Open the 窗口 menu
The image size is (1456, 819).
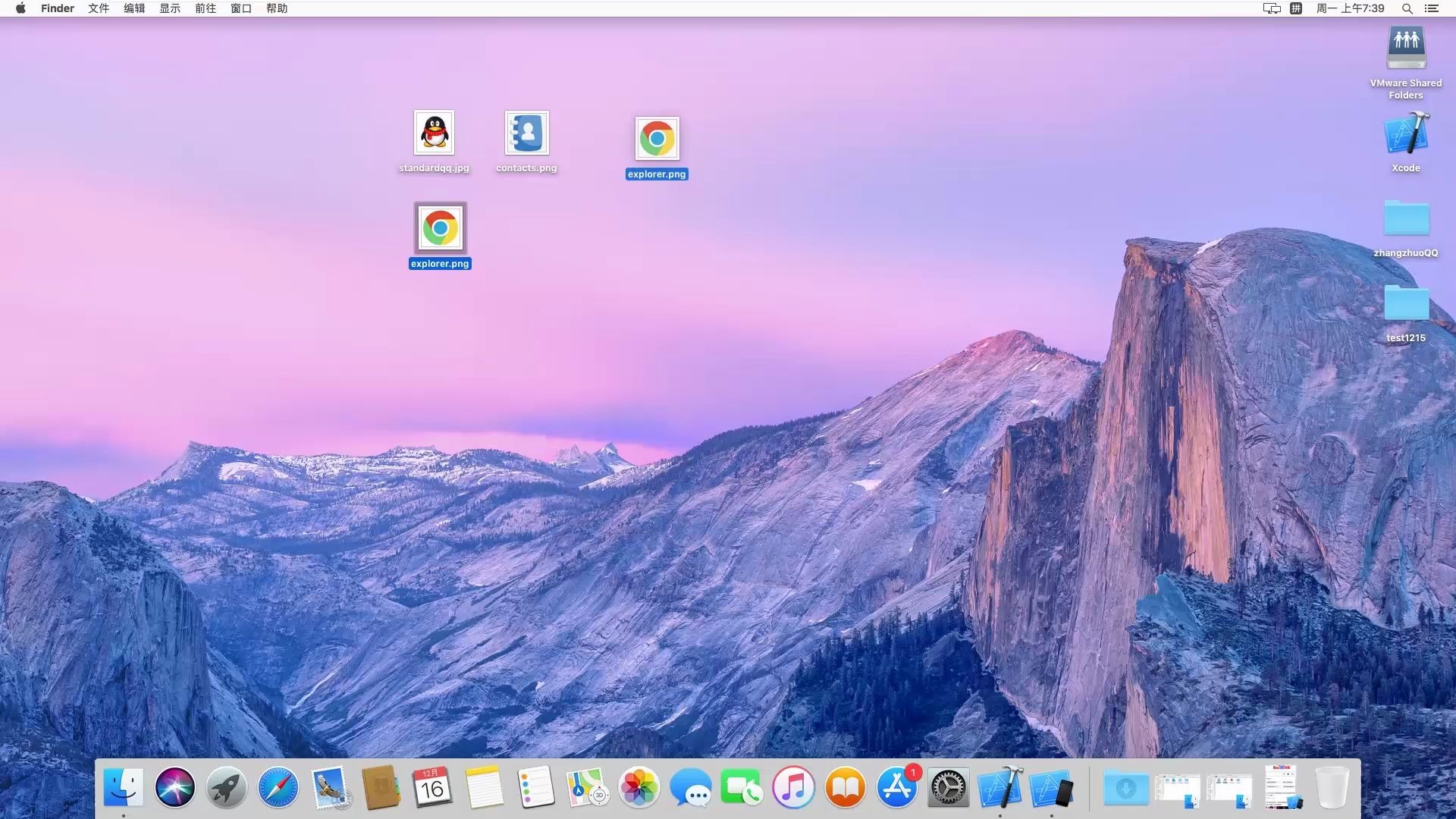(241, 8)
